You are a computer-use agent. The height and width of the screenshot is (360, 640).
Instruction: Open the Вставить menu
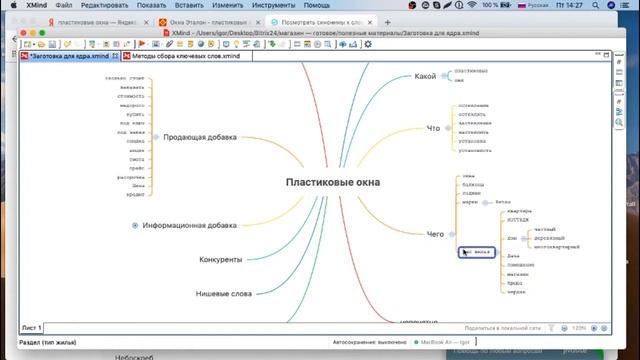(189, 5)
